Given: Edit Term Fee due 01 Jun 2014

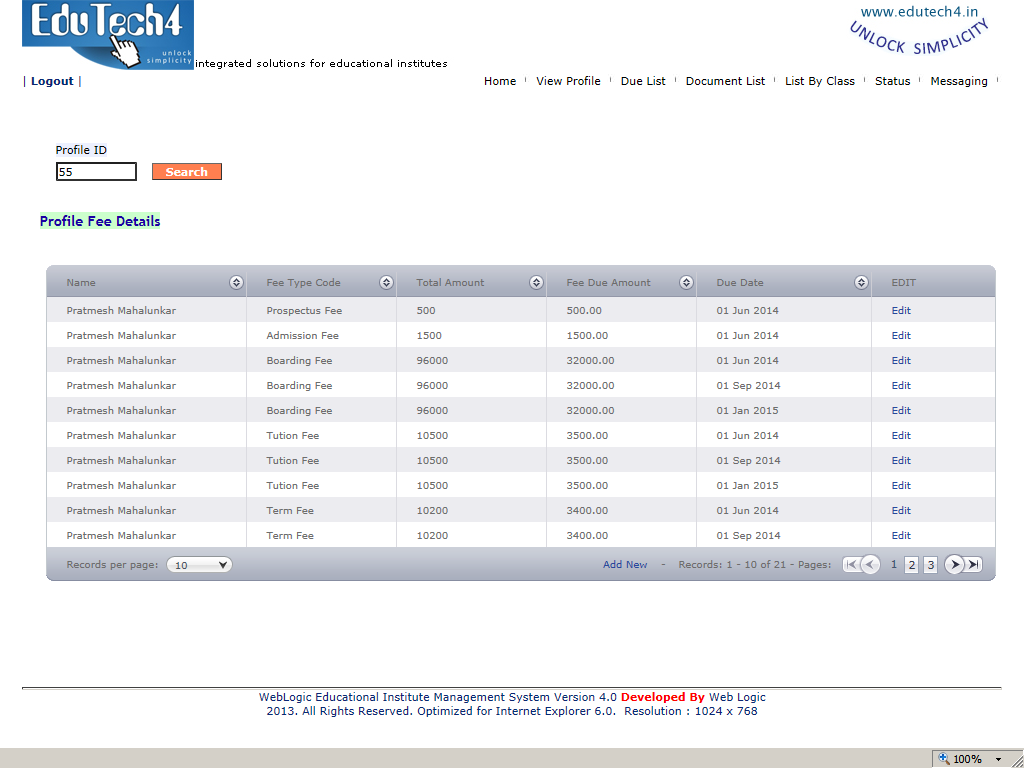Looking at the screenshot, I should pyautogui.click(x=901, y=510).
